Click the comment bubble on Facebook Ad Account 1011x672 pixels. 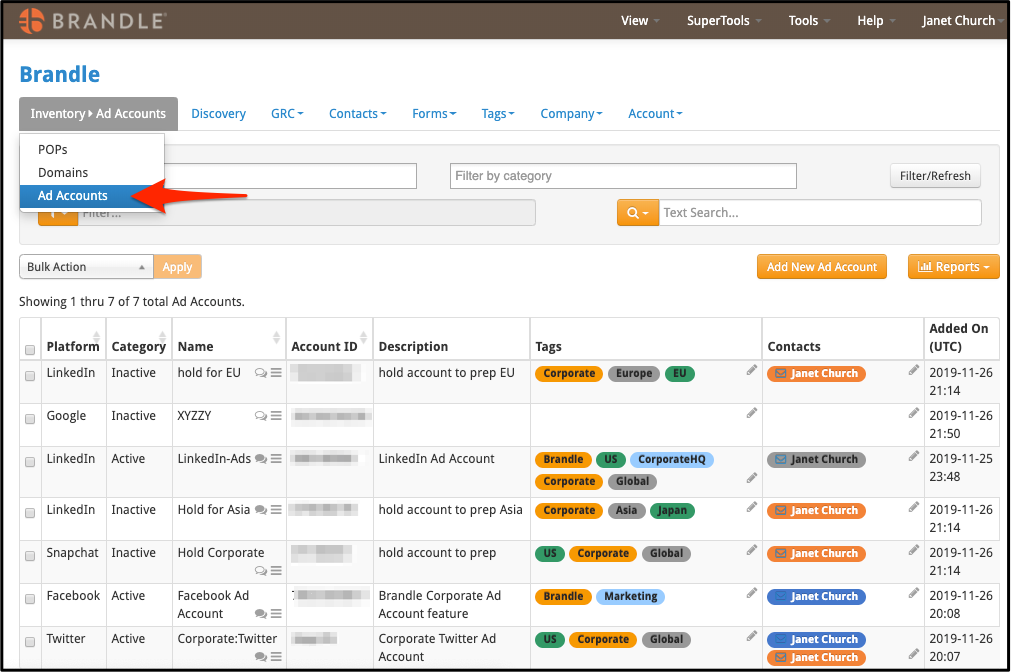click(259, 612)
